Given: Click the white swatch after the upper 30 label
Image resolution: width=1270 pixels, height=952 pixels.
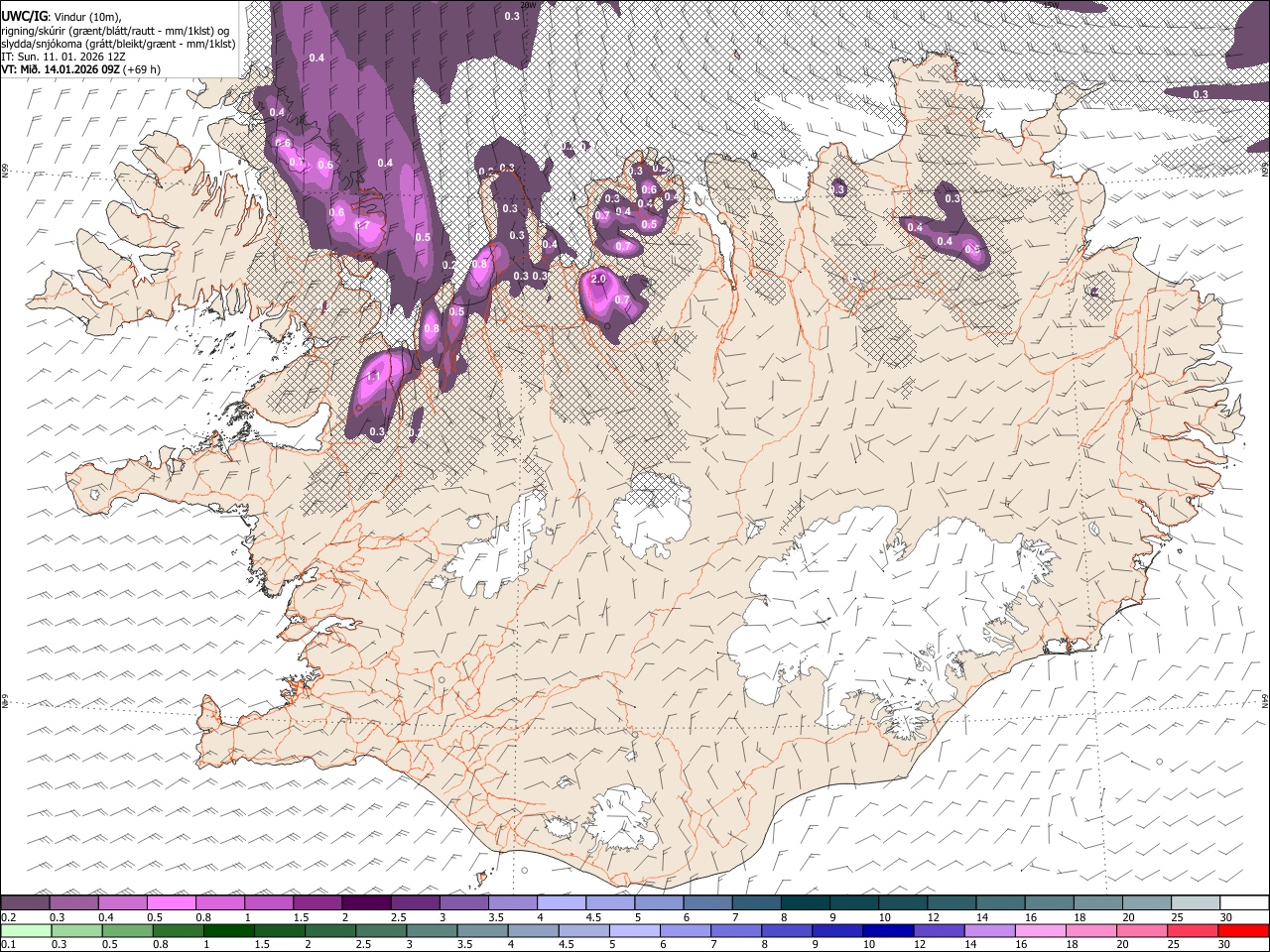Looking at the screenshot, I should (1244, 903).
